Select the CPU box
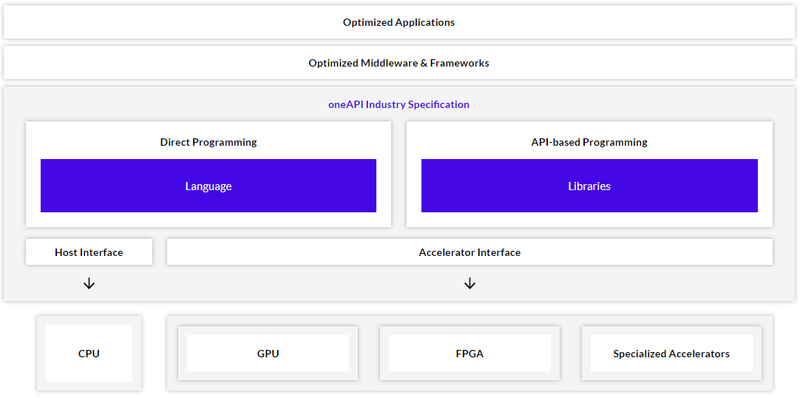Screen dimensions: 800x398 pos(89,354)
